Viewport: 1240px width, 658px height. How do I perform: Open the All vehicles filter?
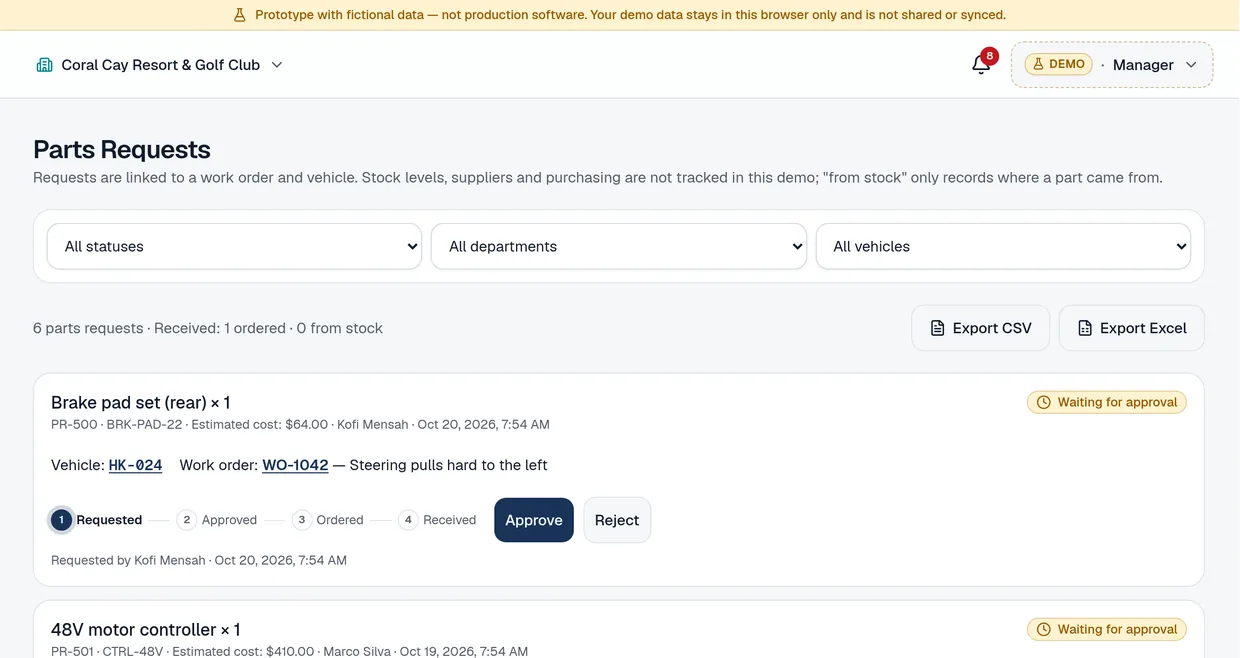coord(1003,246)
